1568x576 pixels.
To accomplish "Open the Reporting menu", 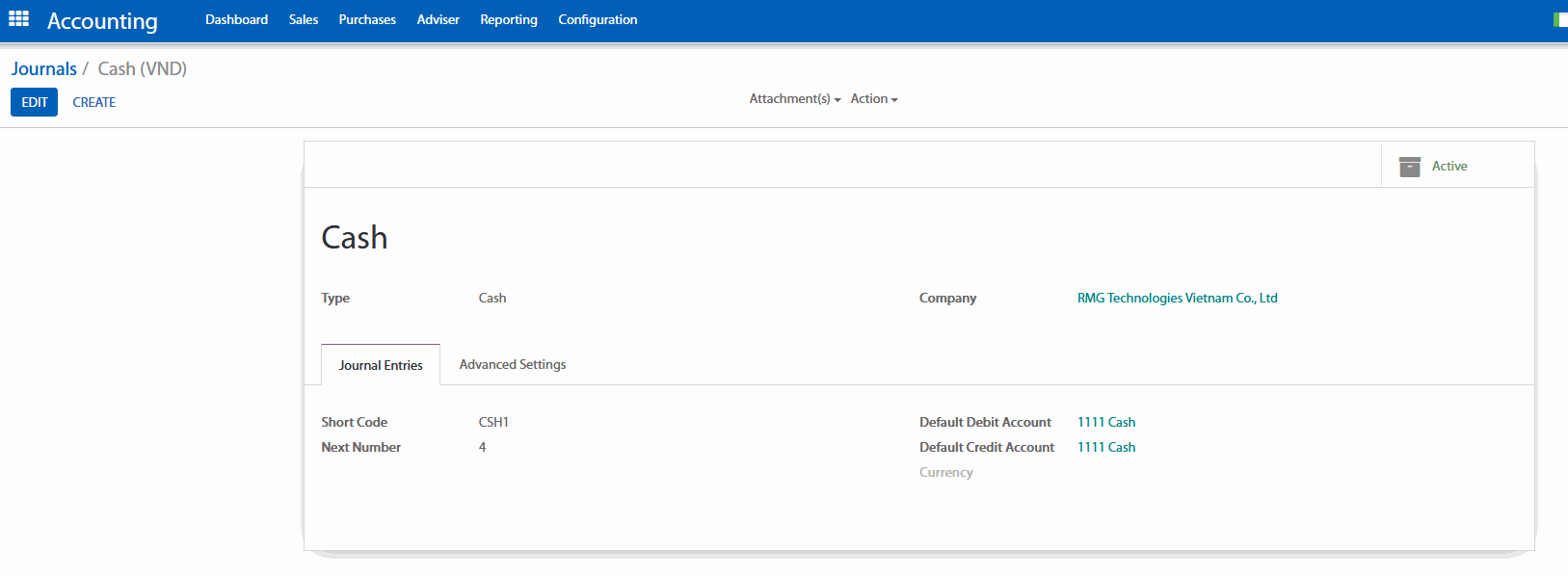I will [509, 19].
